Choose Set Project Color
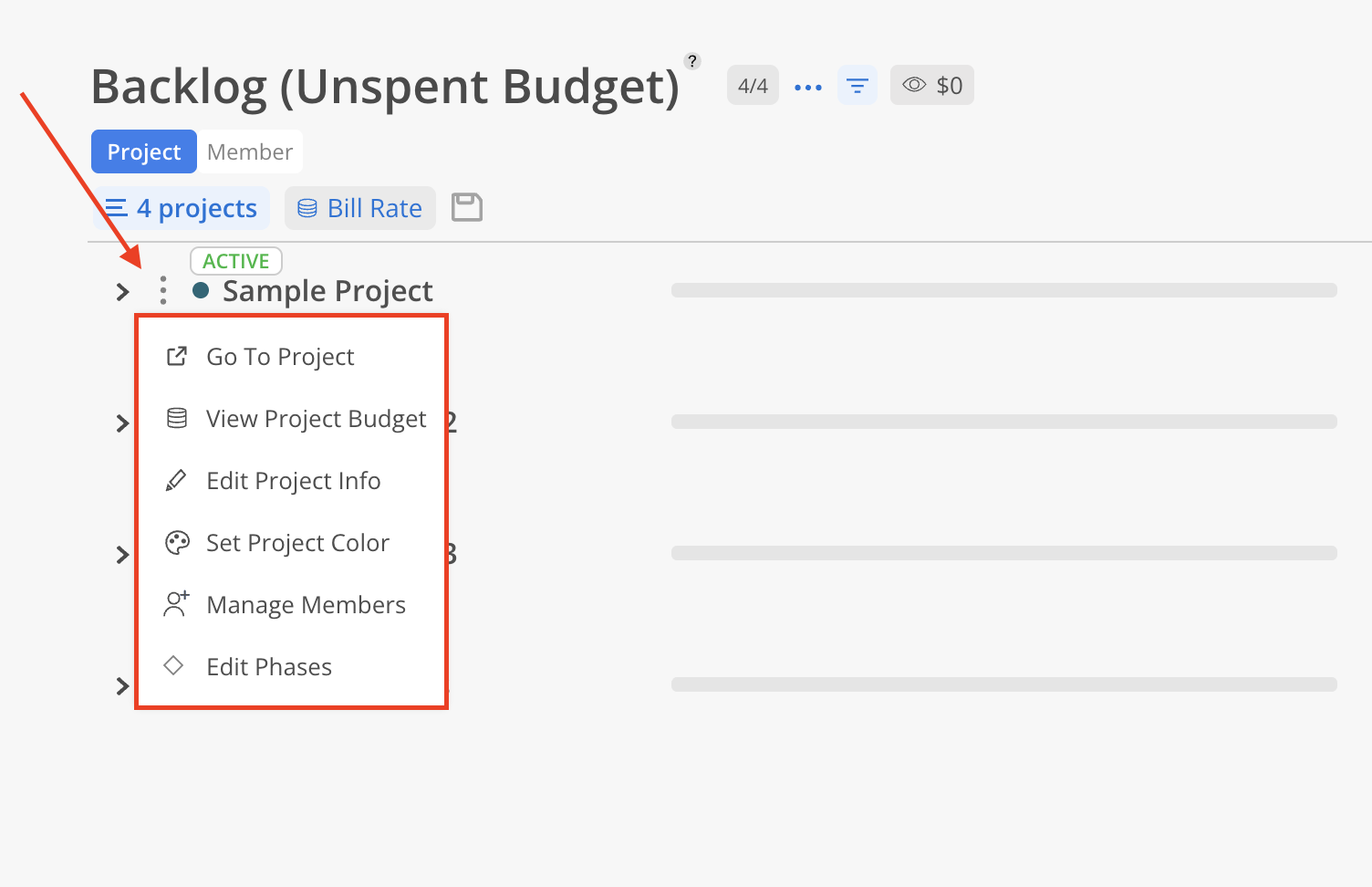Viewport: 1372px width, 887px height. pyautogui.click(x=297, y=543)
